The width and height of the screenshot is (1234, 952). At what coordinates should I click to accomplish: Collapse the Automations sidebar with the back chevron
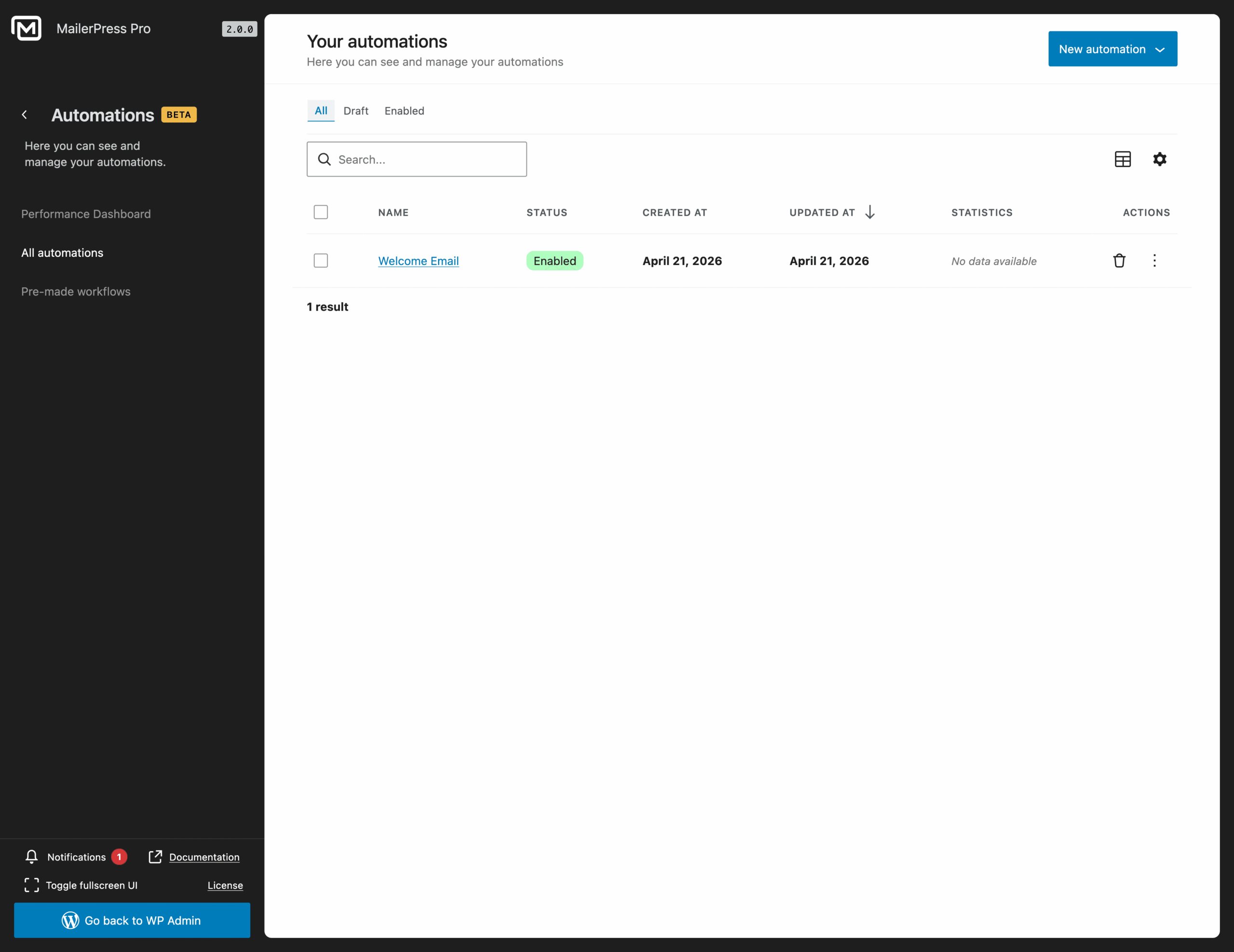point(24,114)
